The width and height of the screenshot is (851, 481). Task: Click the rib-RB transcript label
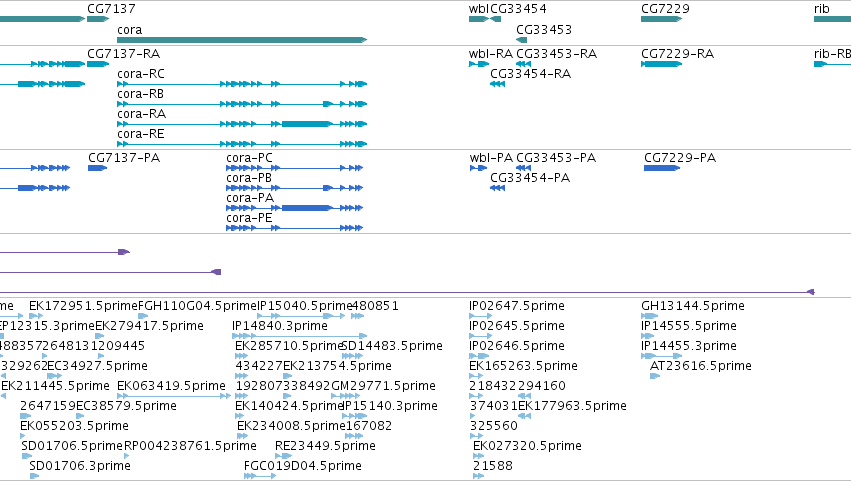point(832,54)
